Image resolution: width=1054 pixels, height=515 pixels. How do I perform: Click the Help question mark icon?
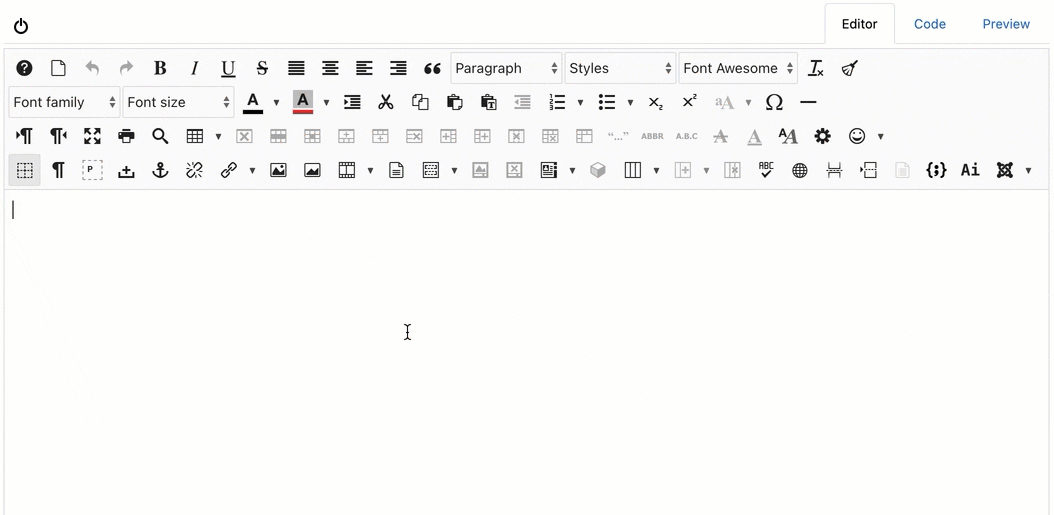pos(24,68)
